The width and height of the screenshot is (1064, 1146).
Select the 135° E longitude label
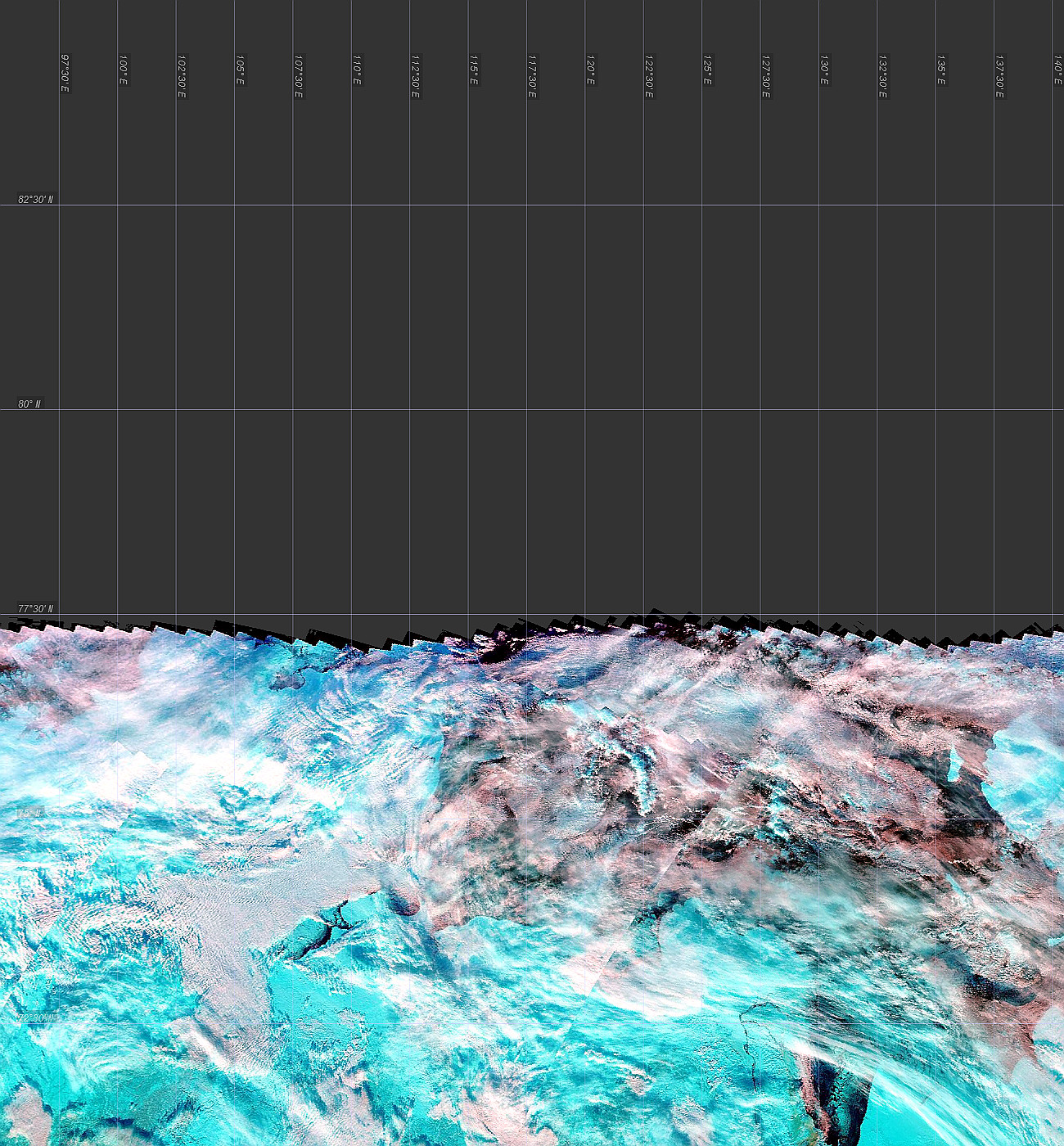942,70
